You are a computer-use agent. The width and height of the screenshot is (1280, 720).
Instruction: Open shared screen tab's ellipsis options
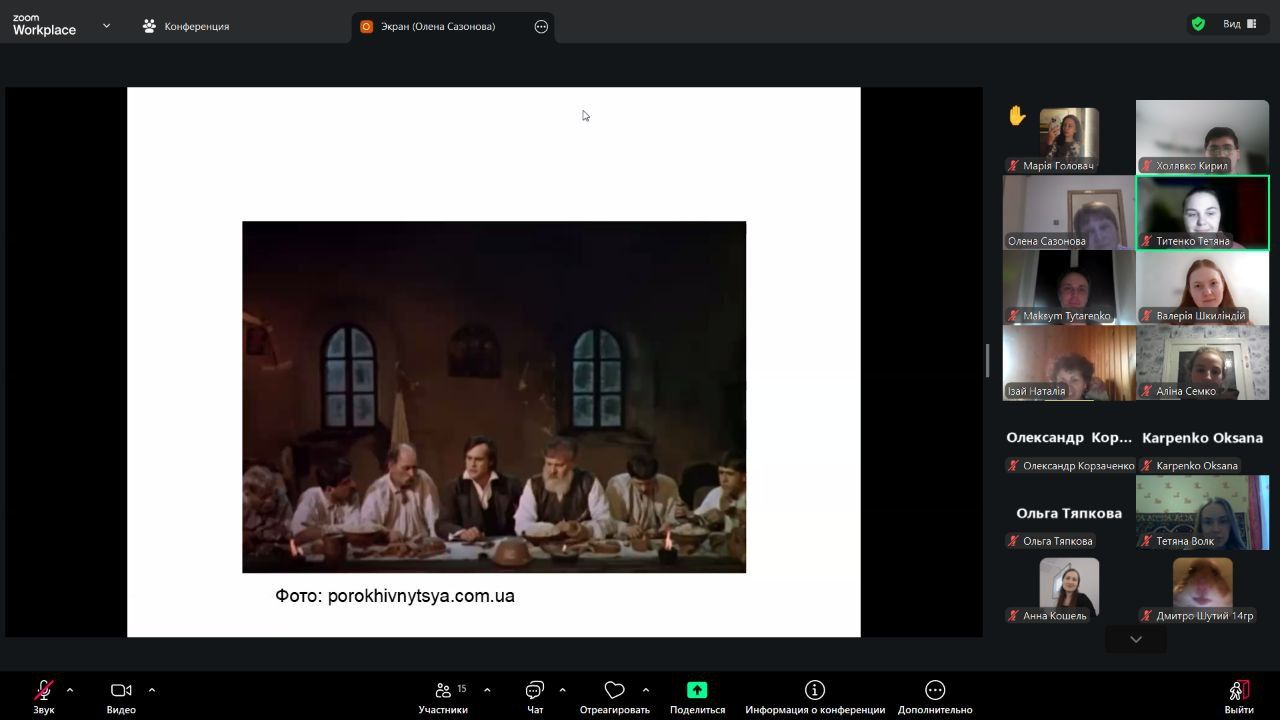(541, 27)
